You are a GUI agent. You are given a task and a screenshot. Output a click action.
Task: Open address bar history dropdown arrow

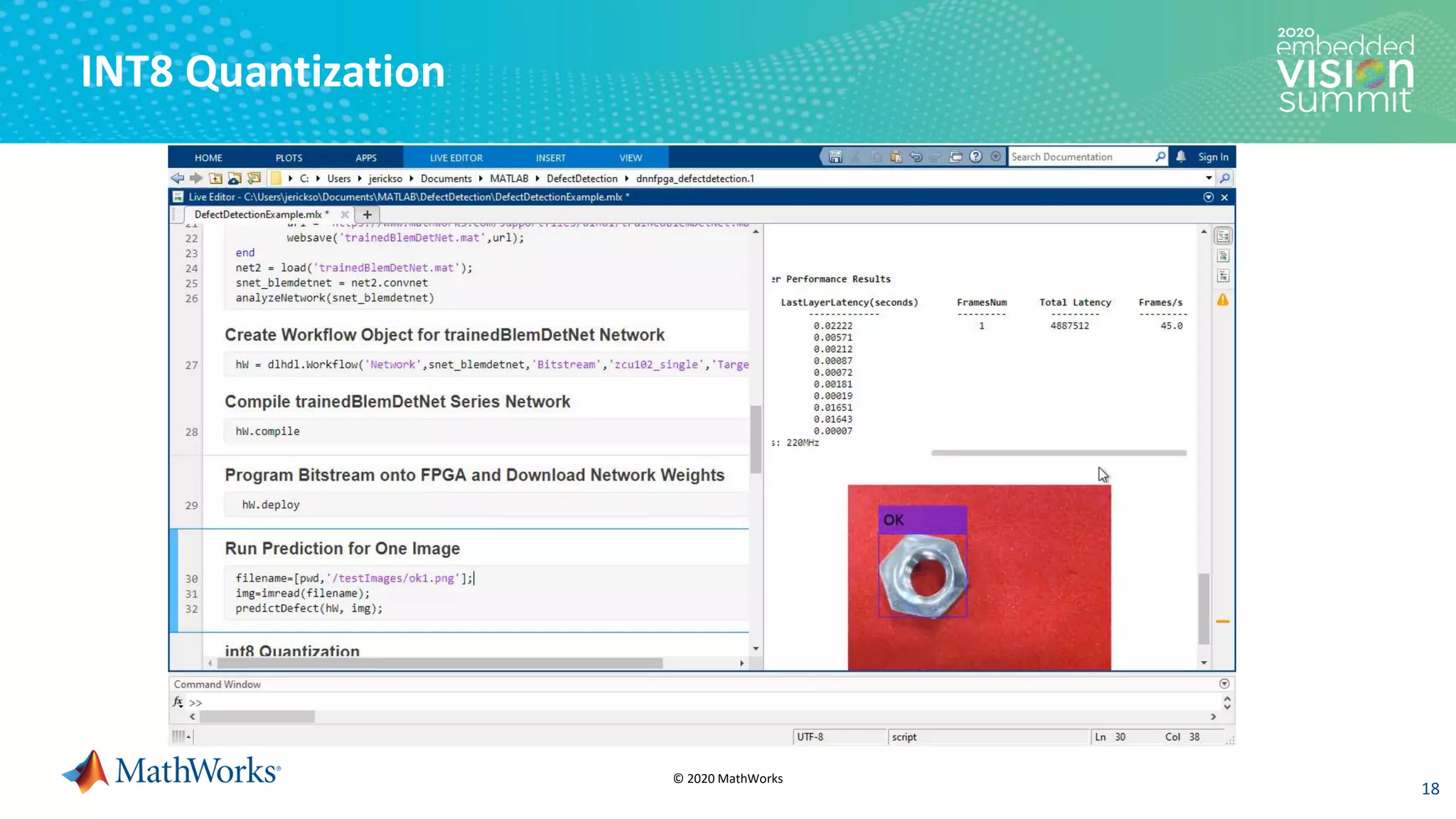click(1208, 178)
